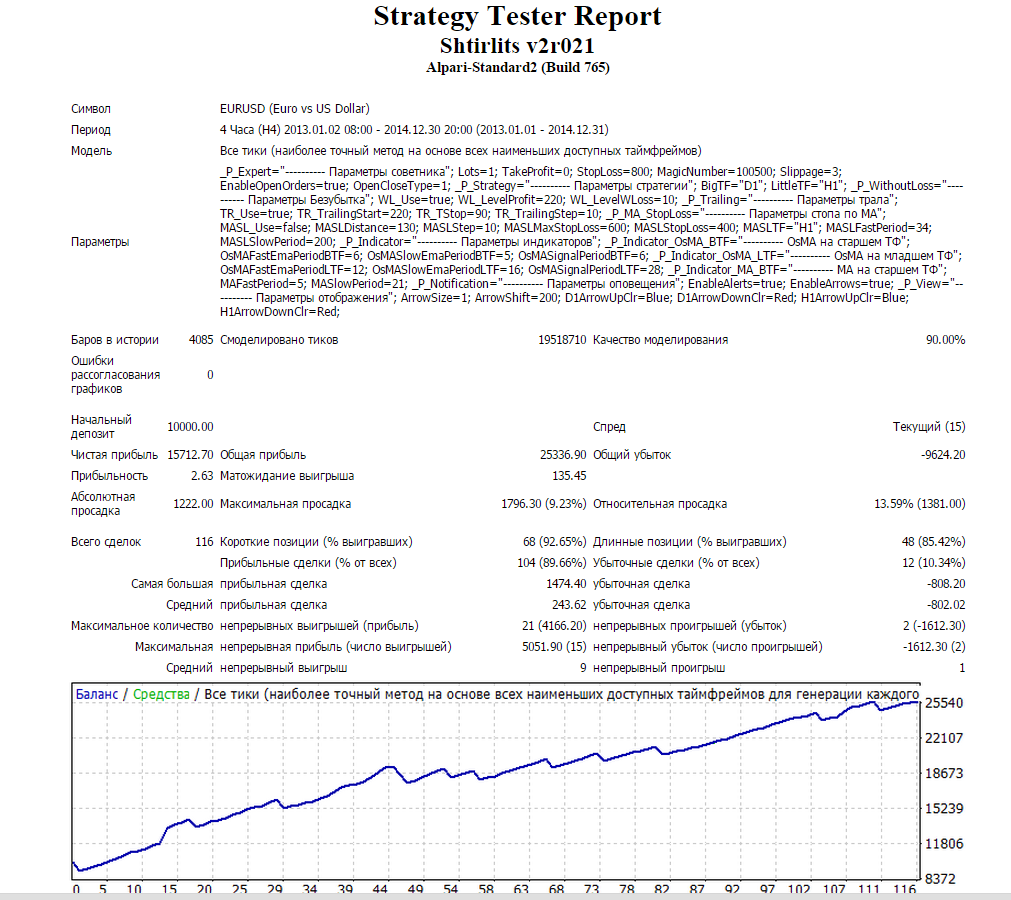Image resolution: width=1011 pixels, height=900 pixels.
Task: Click the Баланс chart legend label
Action: [97, 694]
